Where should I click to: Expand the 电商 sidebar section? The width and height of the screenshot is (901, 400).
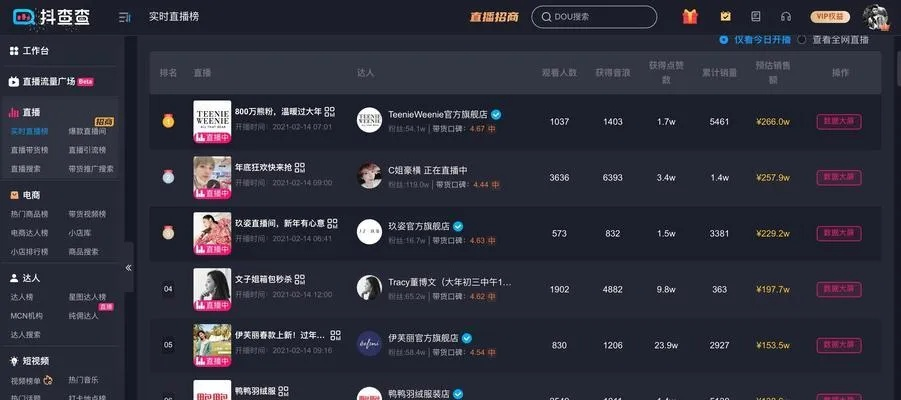[x=25, y=195]
